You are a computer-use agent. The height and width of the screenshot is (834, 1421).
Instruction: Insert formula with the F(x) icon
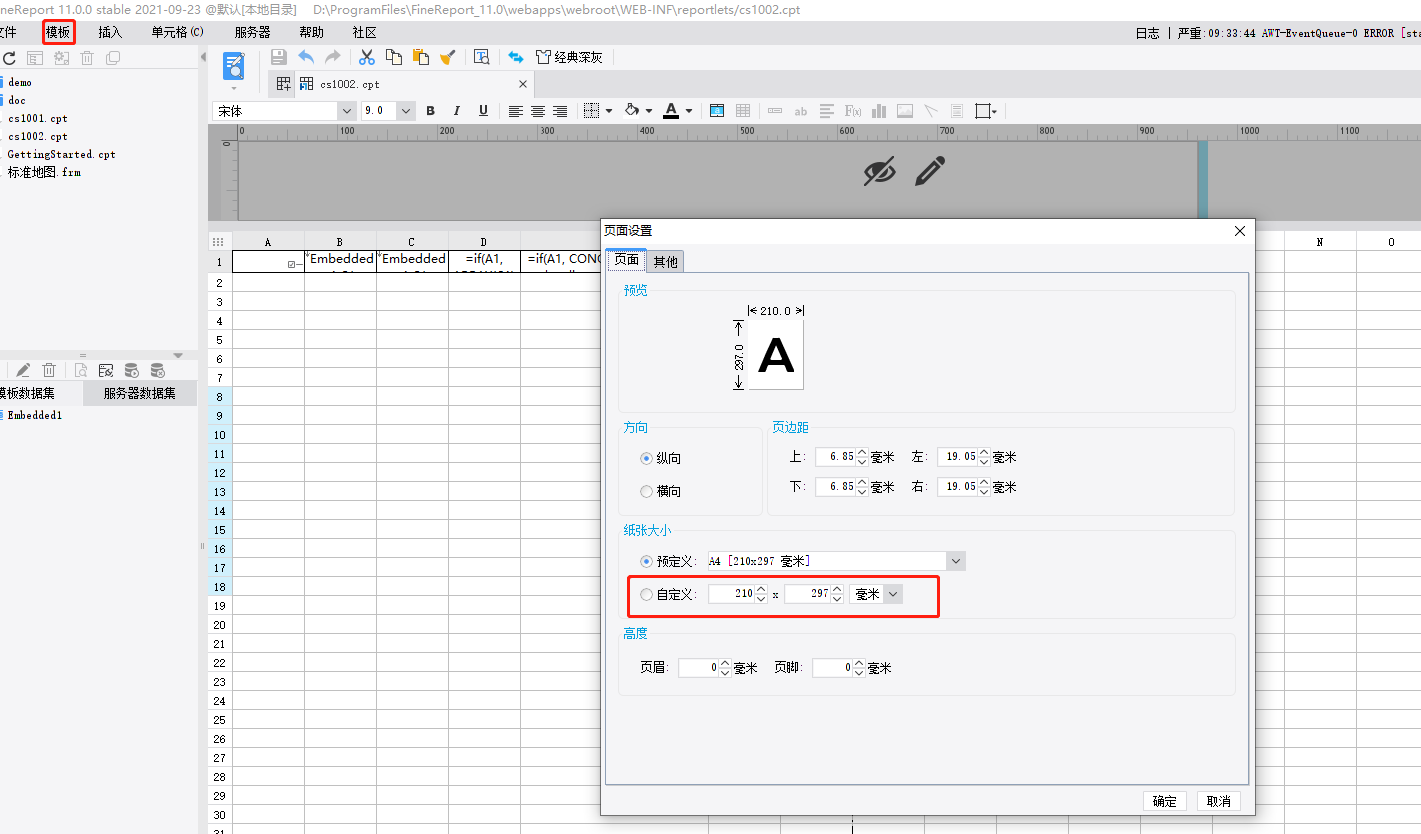(x=853, y=111)
